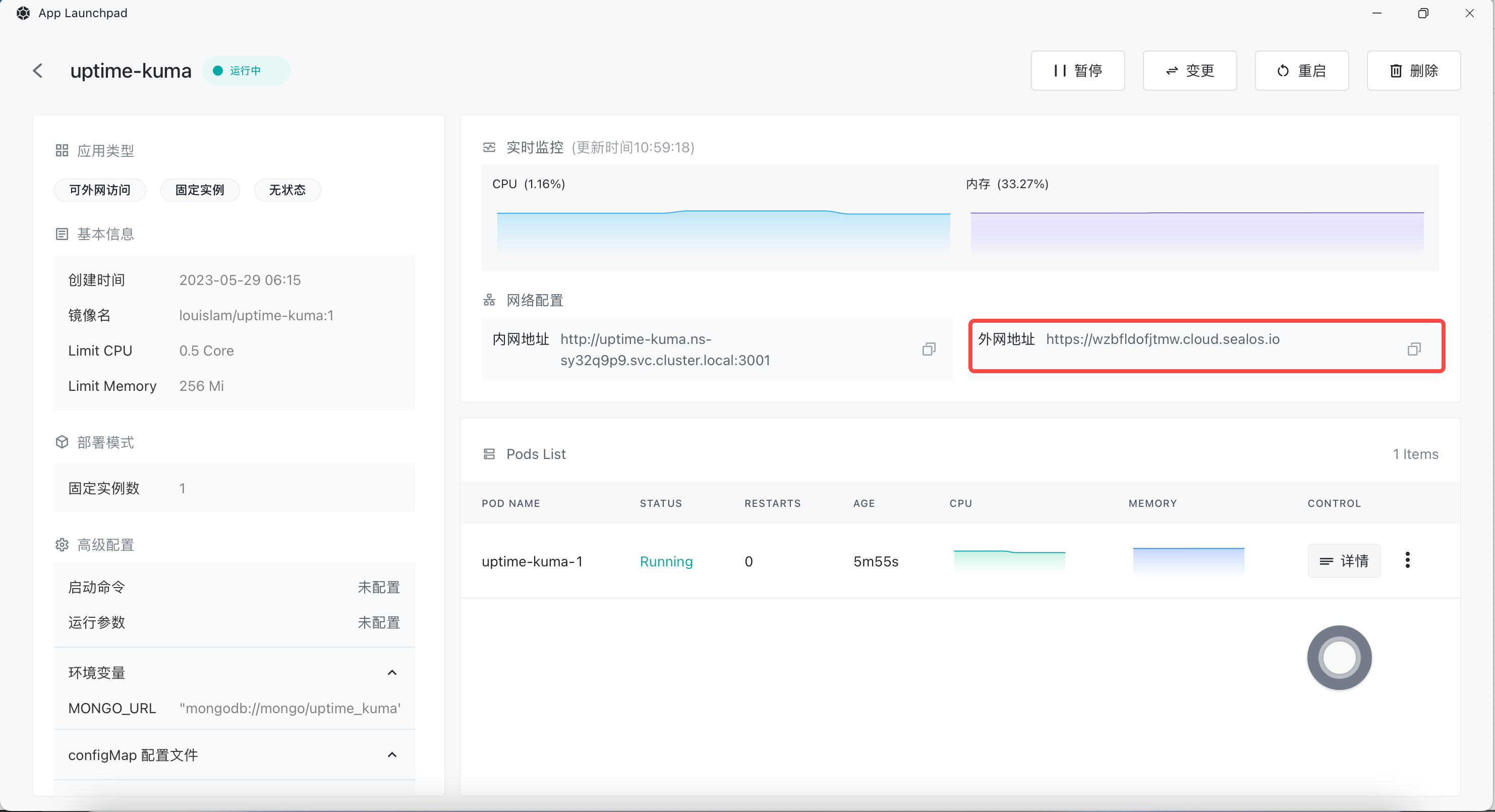Click the 运行参数 未配置 value
The image size is (1495, 812).
tap(379, 622)
